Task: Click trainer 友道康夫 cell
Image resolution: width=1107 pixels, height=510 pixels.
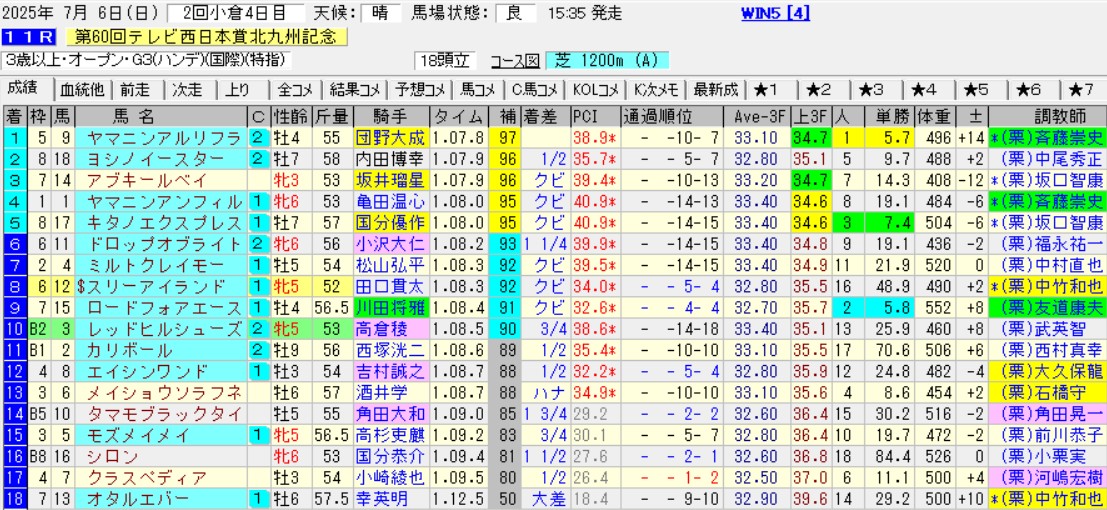Action: tap(1047, 307)
